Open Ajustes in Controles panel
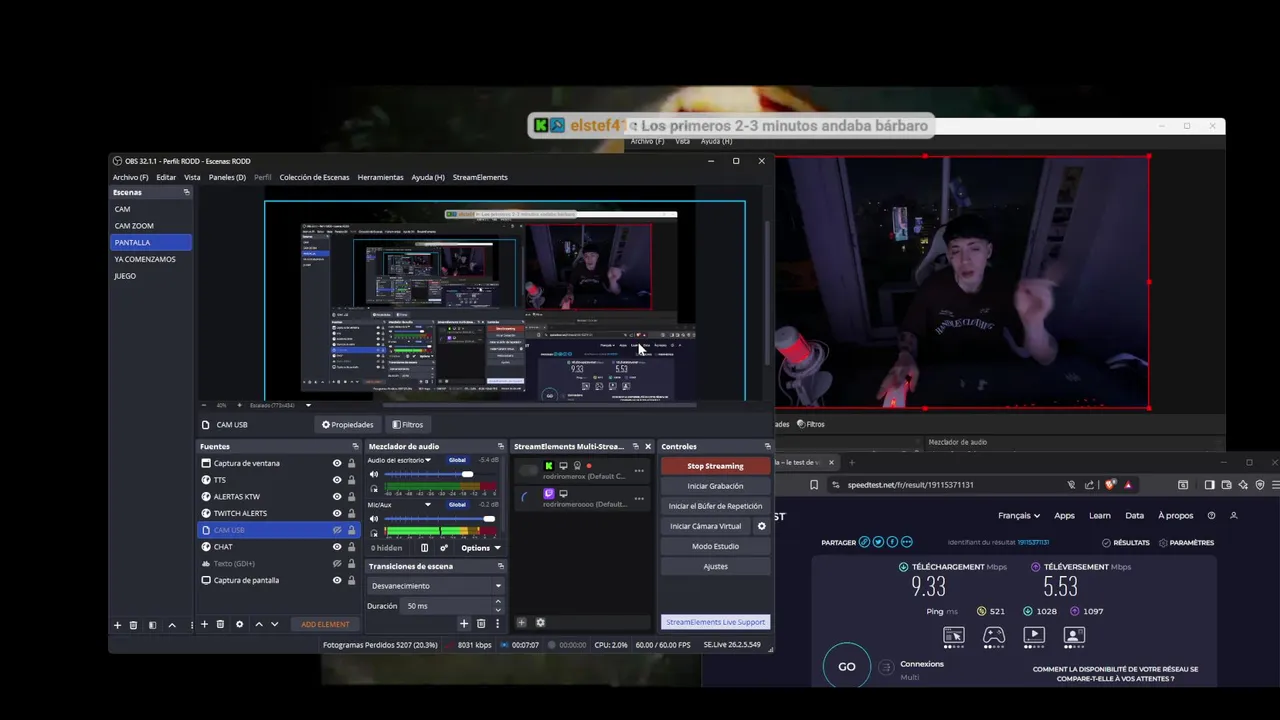Screen dimensions: 1280x720 pos(715,566)
